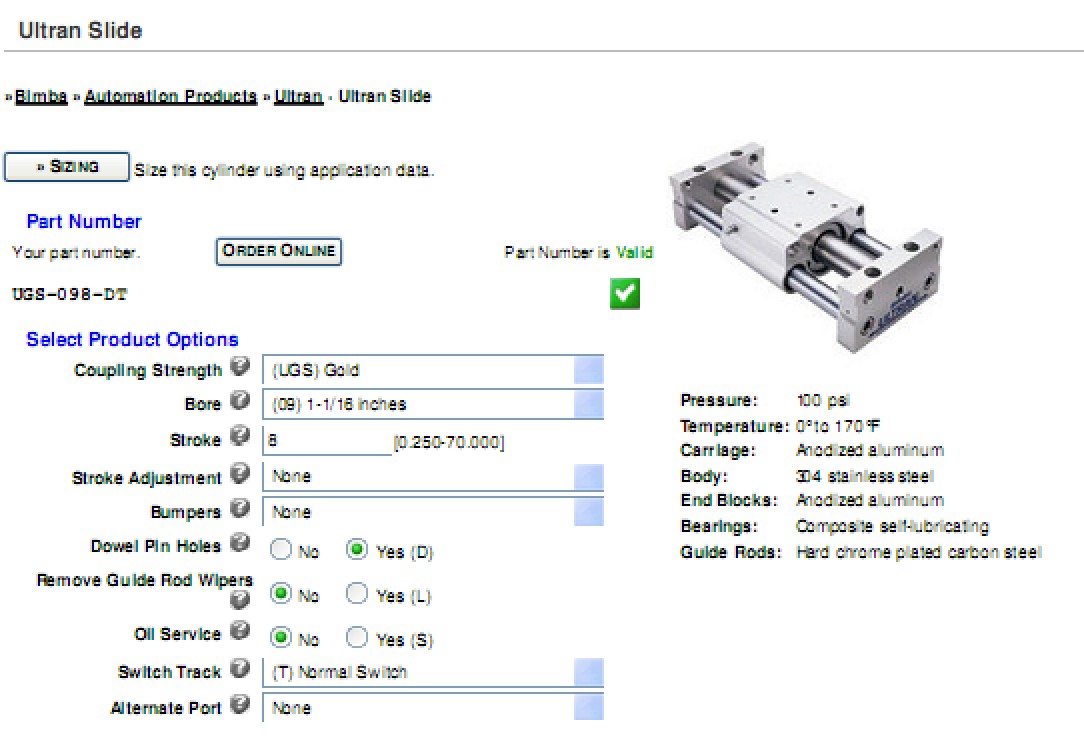Click the Temperature value 0° to 170°F
Viewport: 1084px width, 746px height.
point(838,426)
